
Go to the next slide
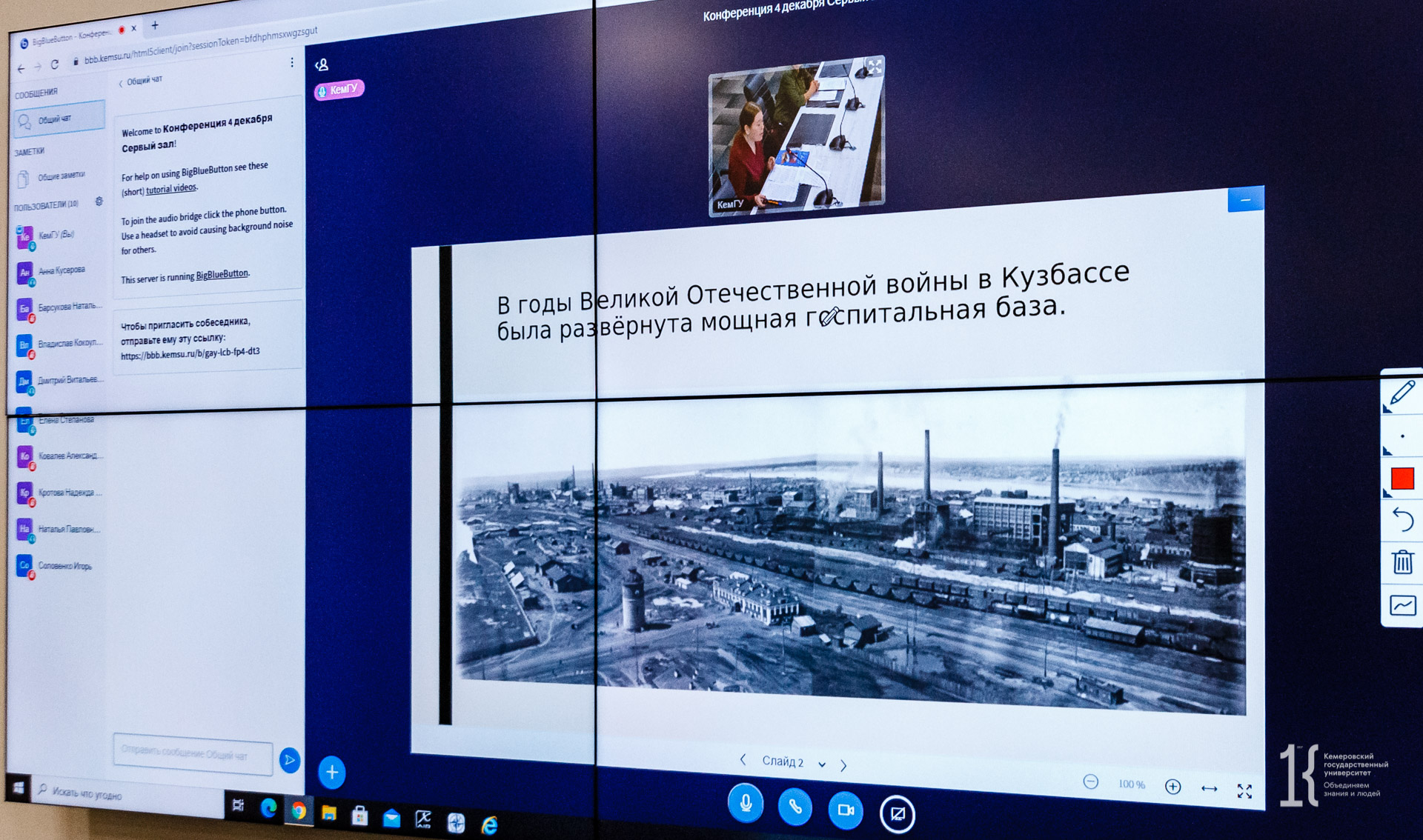843,765
